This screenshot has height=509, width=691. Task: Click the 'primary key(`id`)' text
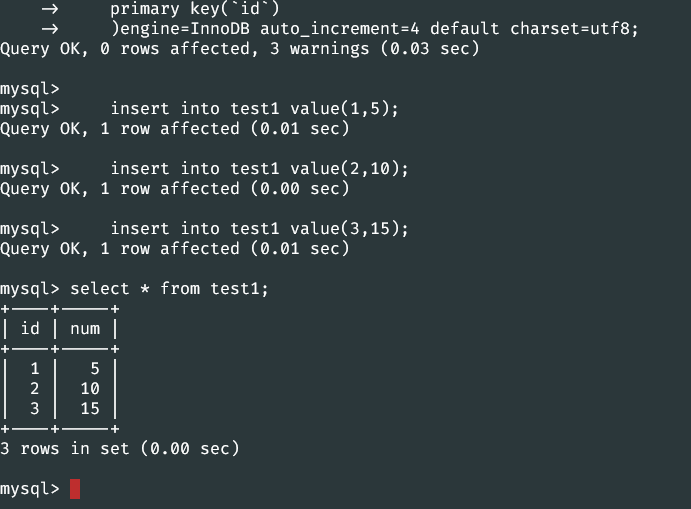pyautogui.click(x=195, y=8)
